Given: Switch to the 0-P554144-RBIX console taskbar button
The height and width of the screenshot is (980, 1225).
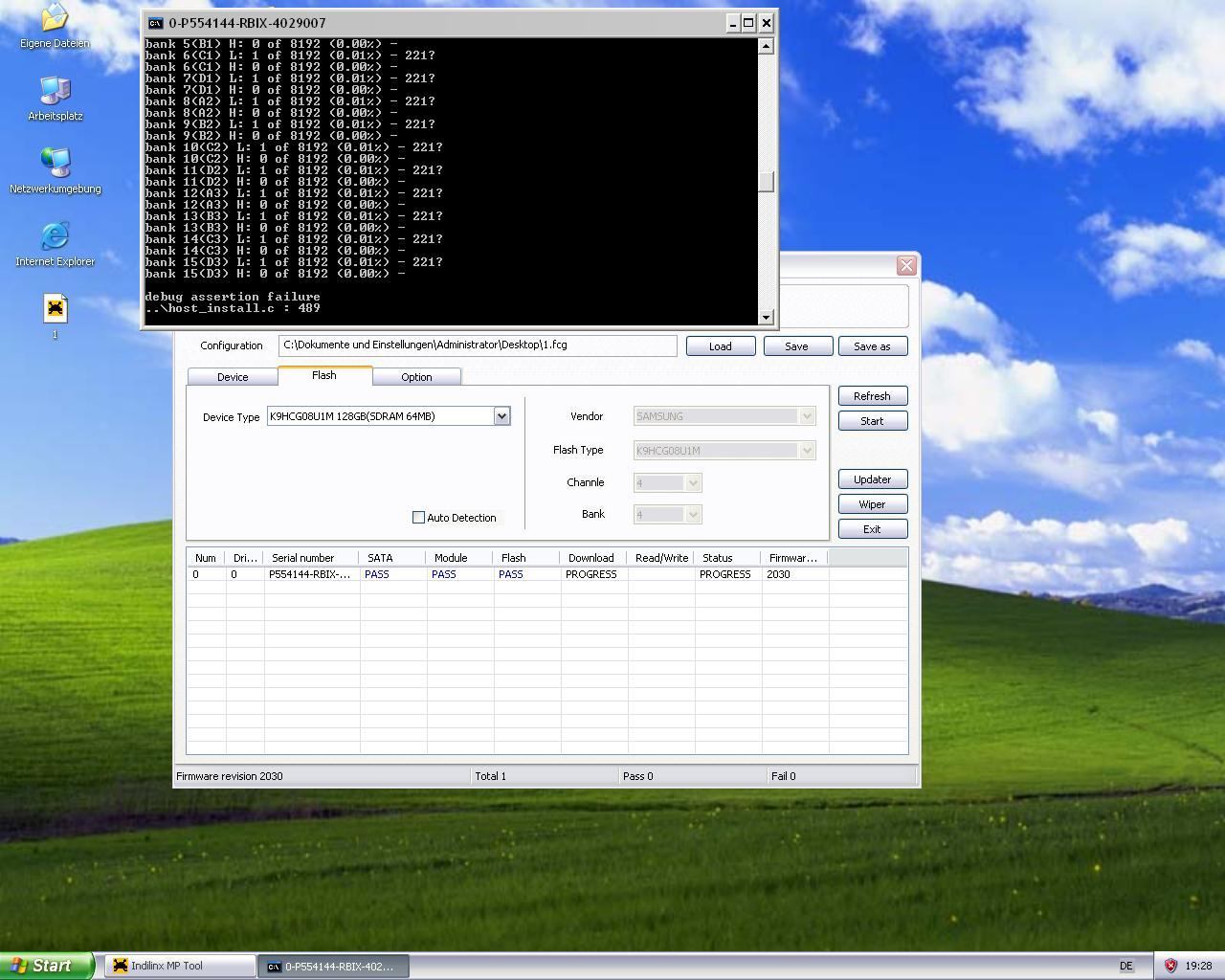Looking at the screenshot, I should tap(333, 966).
